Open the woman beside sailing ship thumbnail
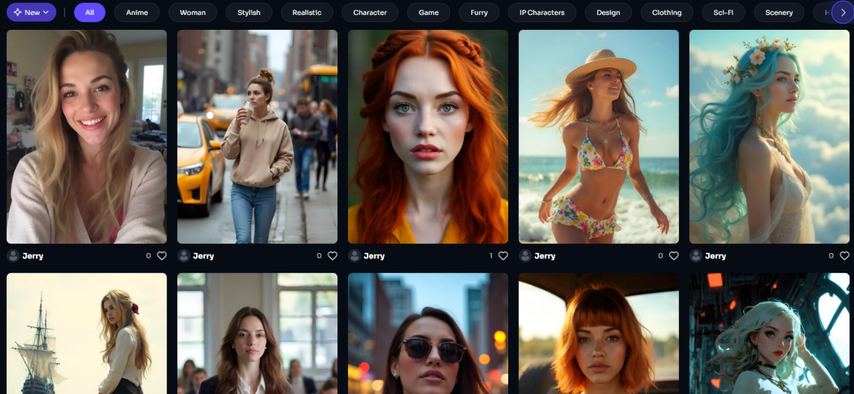This screenshot has height=394, width=854. (87, 334)
